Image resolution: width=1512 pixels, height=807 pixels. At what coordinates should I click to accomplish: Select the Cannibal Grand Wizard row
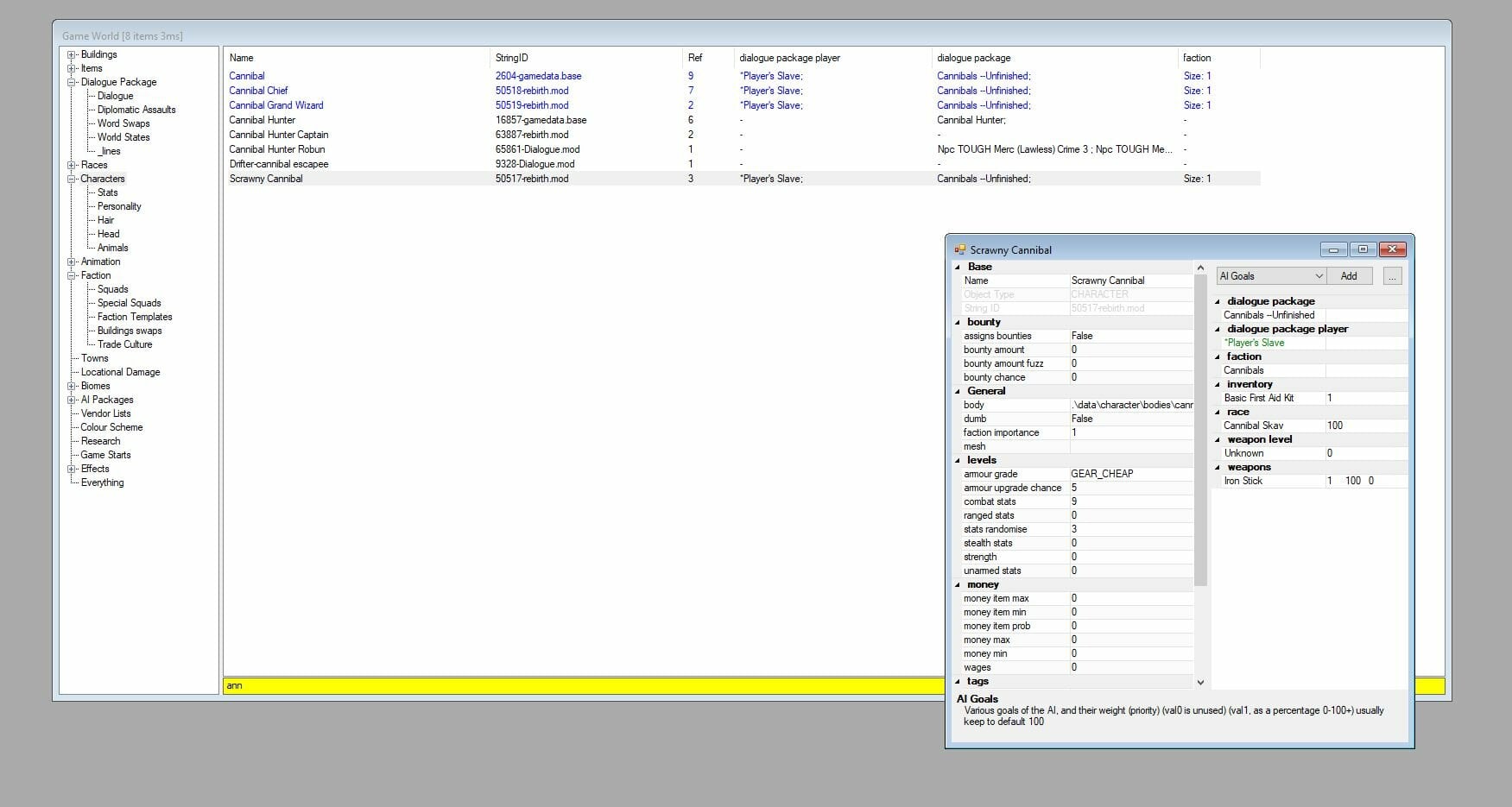tap(743, 105)
